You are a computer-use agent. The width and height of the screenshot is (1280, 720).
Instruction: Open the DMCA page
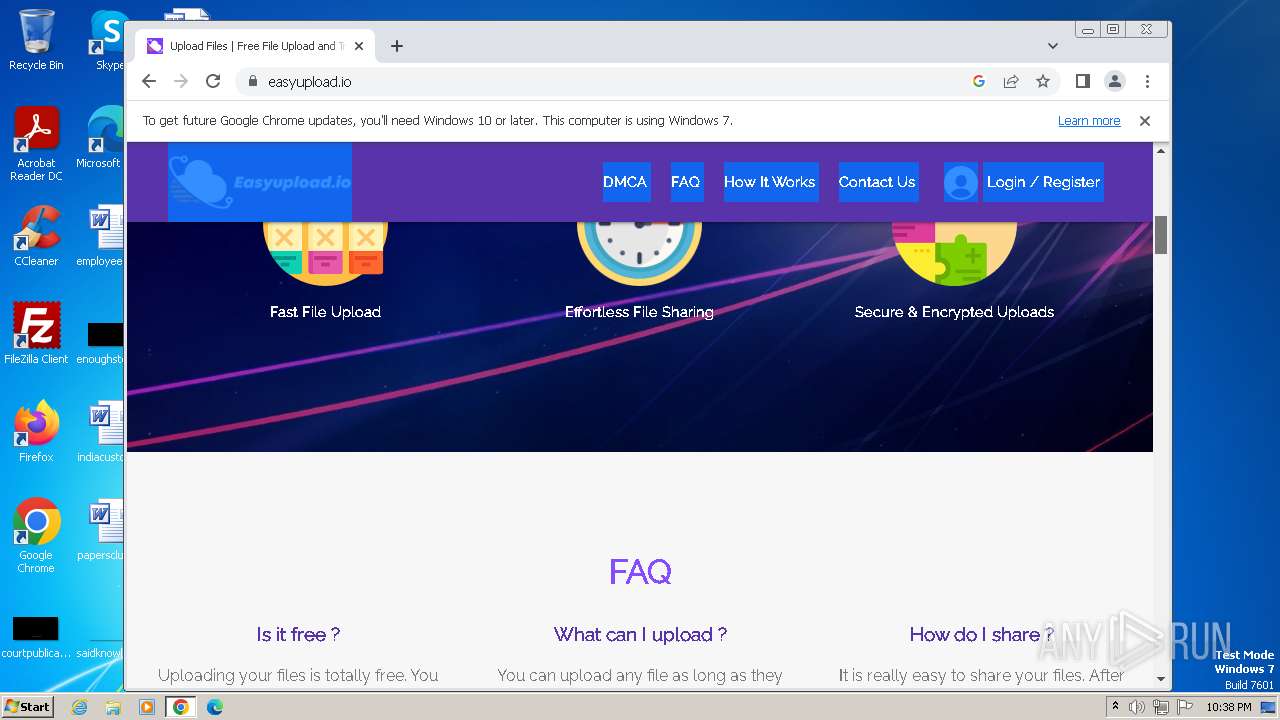[625, 182]
